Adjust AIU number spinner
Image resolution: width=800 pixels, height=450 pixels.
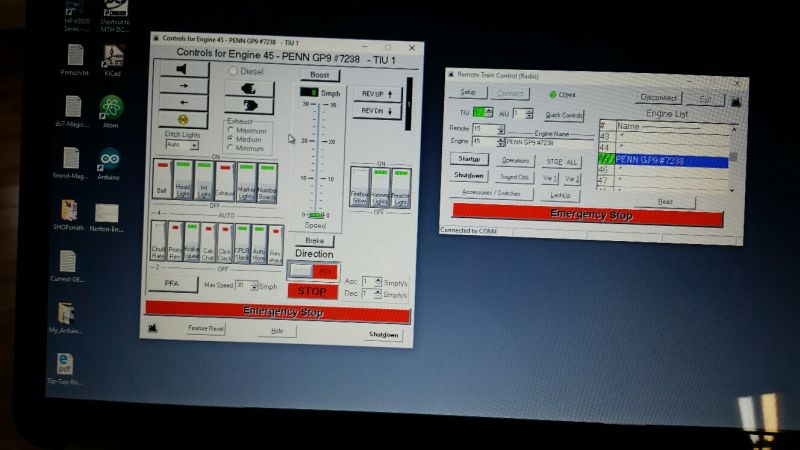point(529,113)
